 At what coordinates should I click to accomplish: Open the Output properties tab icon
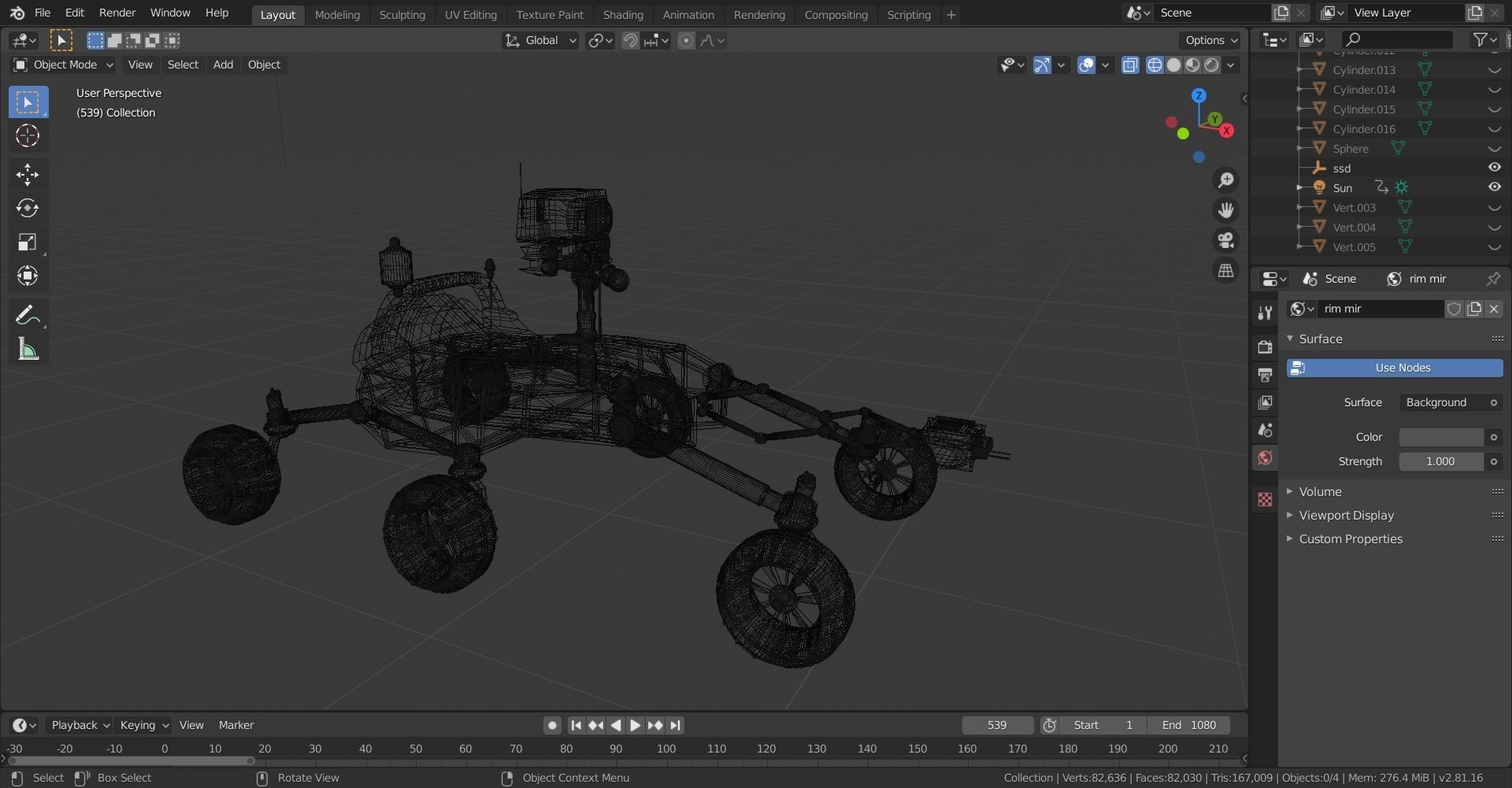[1265, 375]
